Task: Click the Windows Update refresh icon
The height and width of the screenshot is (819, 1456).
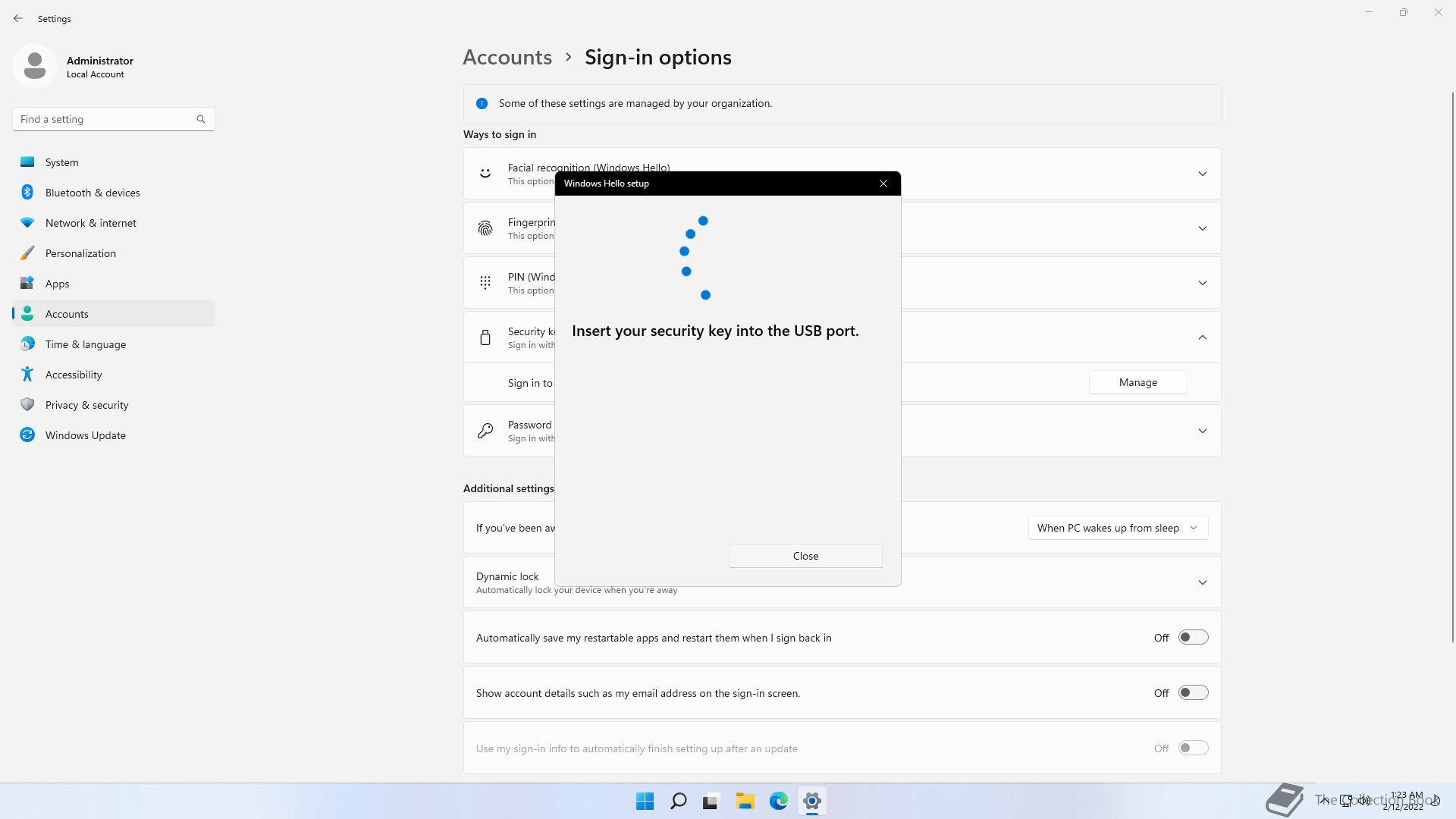Action: [x=27, y=435]
